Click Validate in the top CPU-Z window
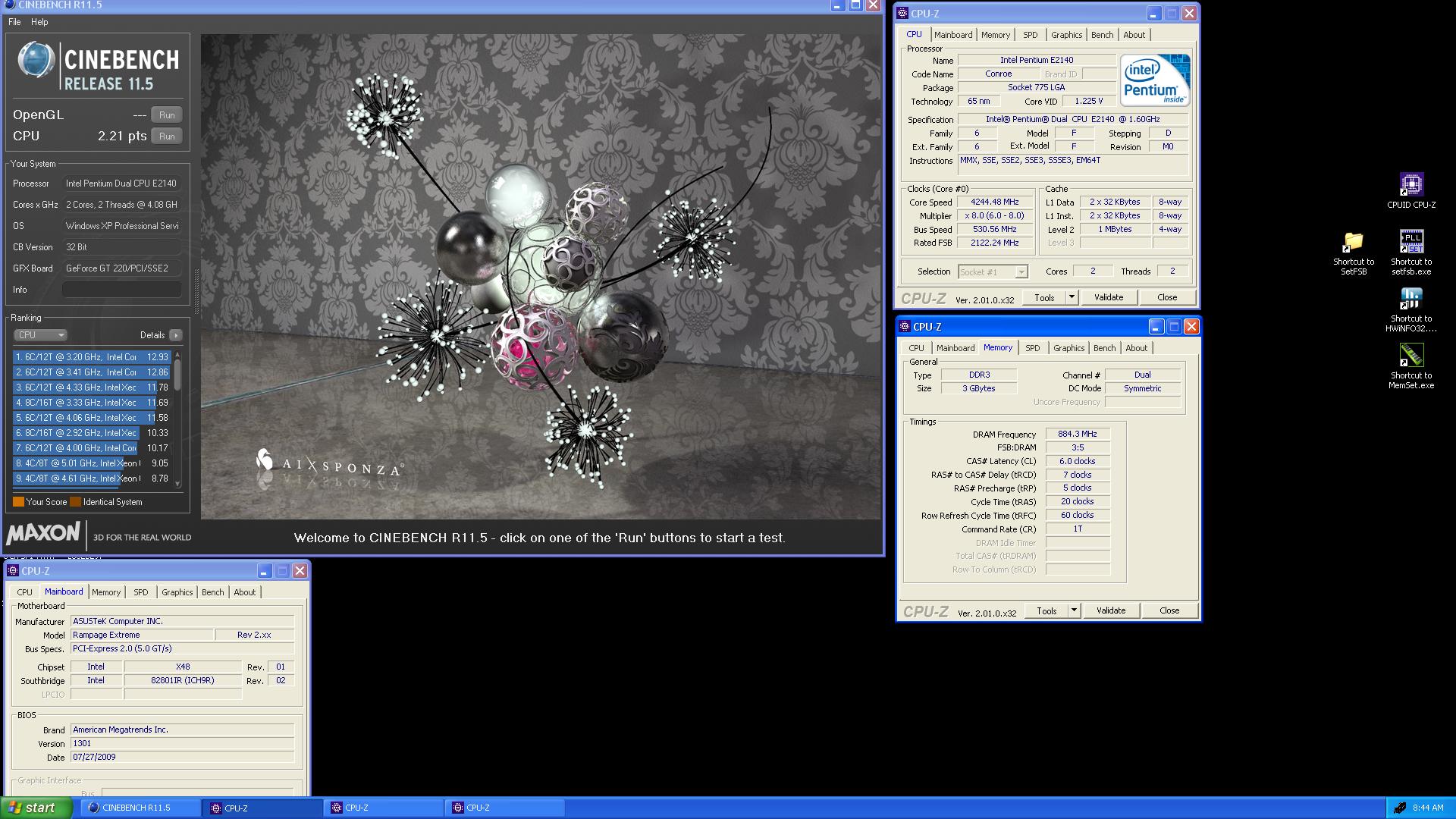The height and width of the screenshot is (819, 1456). (1109, 298)
